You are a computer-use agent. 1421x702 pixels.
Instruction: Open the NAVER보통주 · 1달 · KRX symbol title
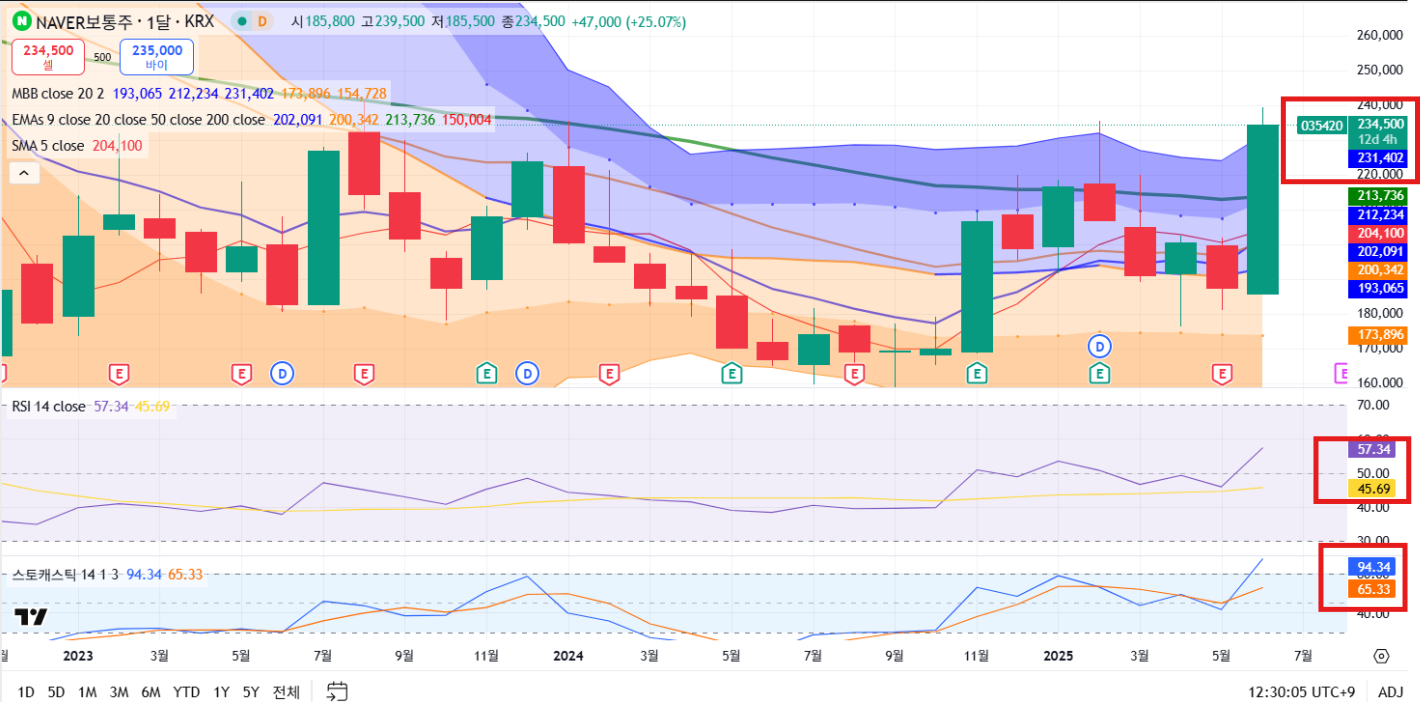tap(126, 21)
